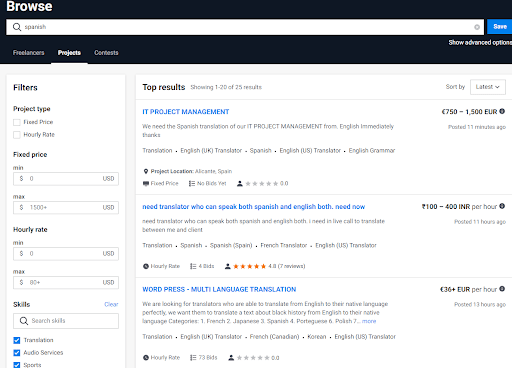This screenshot has width=512, height=368.
Task: Click the Save search button
Action: pyautogui.click(x=499, y=27)
